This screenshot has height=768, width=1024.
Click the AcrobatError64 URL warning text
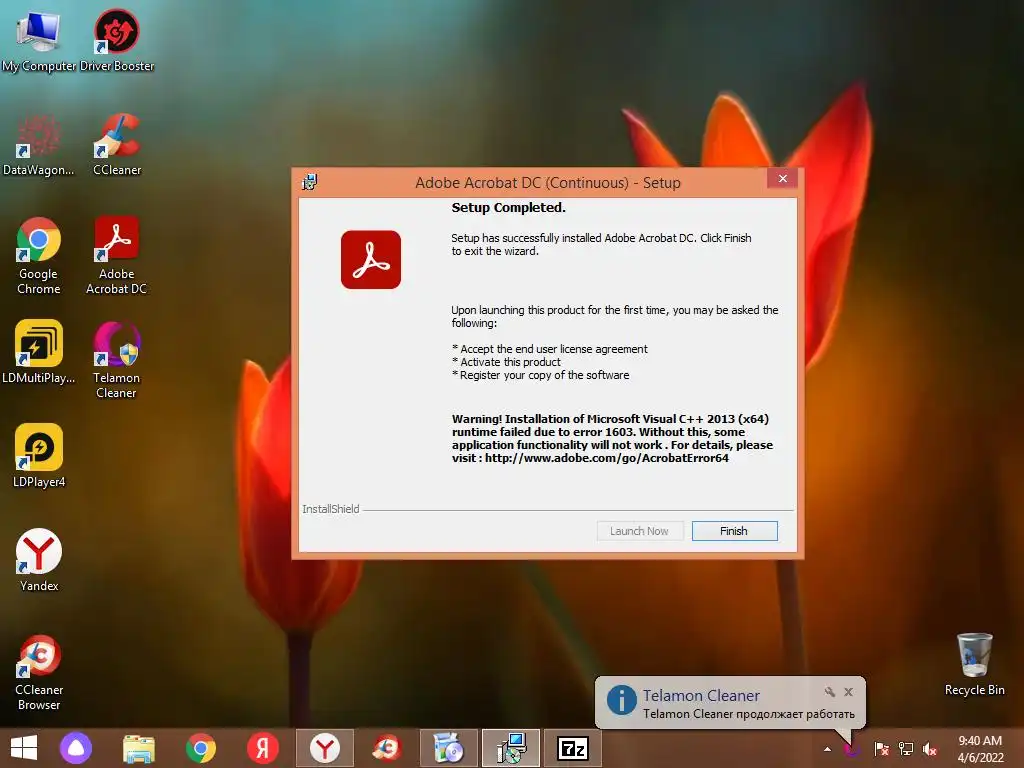pos(607,458)
